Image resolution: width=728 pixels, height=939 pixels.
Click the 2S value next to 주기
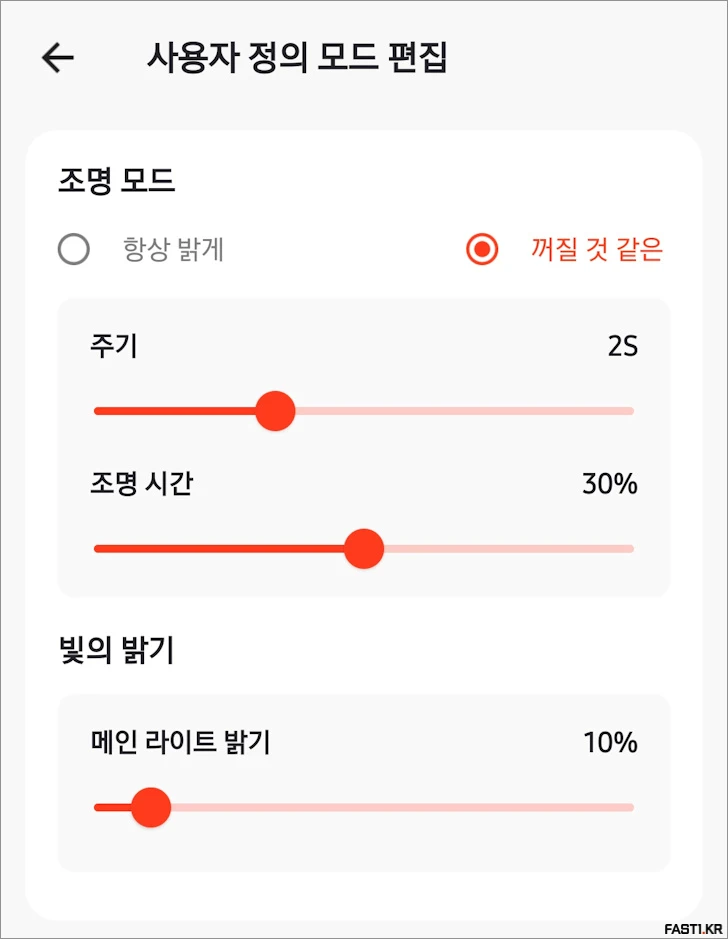pos(622,347)
